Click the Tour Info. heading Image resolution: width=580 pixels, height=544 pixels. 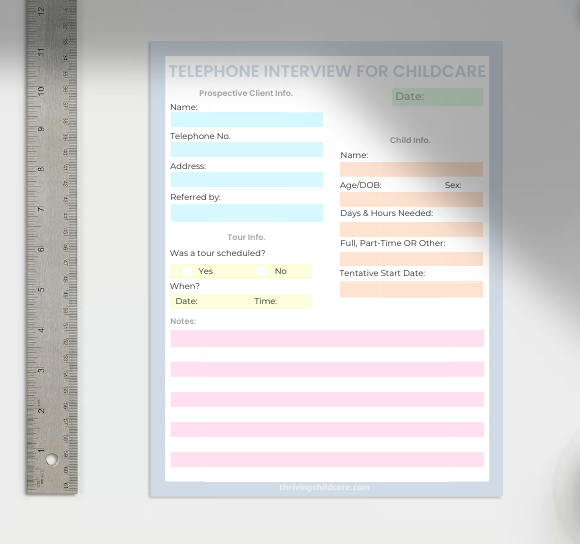click(x=246, y=237)
